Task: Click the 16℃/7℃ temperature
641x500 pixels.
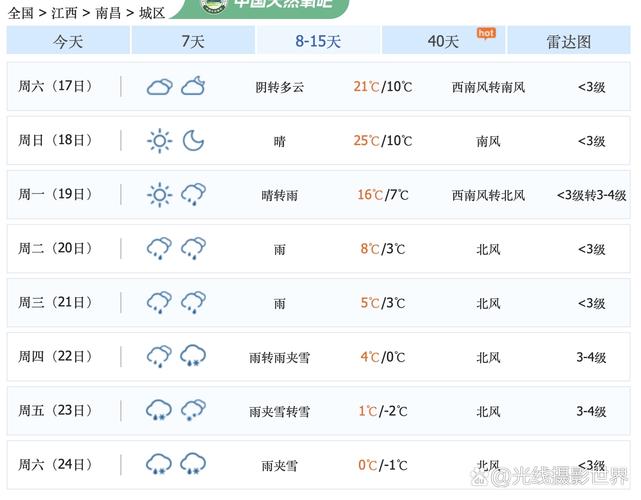Action: coord(383,195)
